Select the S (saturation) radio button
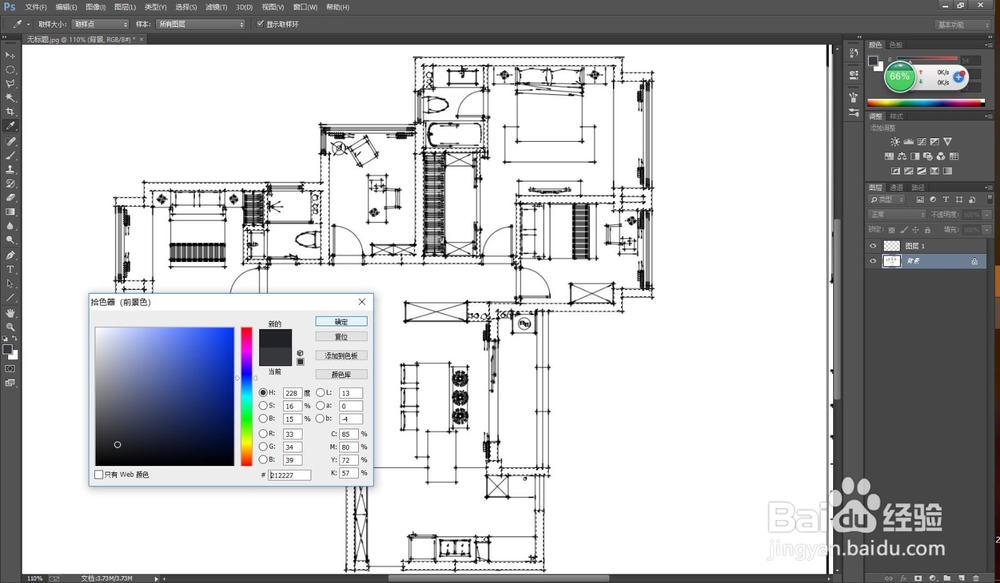Image resolution: width=1000 pixels, height=583 pixels. [x=263, y=406]
